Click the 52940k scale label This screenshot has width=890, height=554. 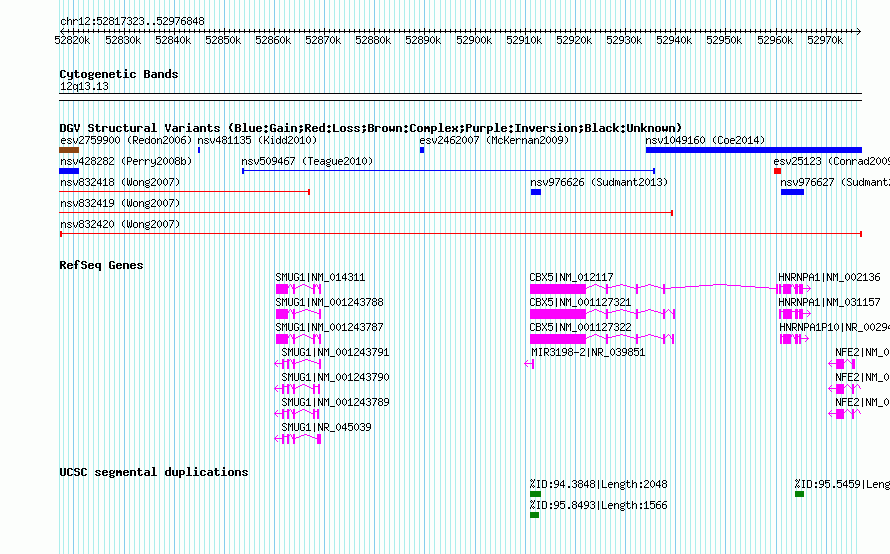coord(674,40)
